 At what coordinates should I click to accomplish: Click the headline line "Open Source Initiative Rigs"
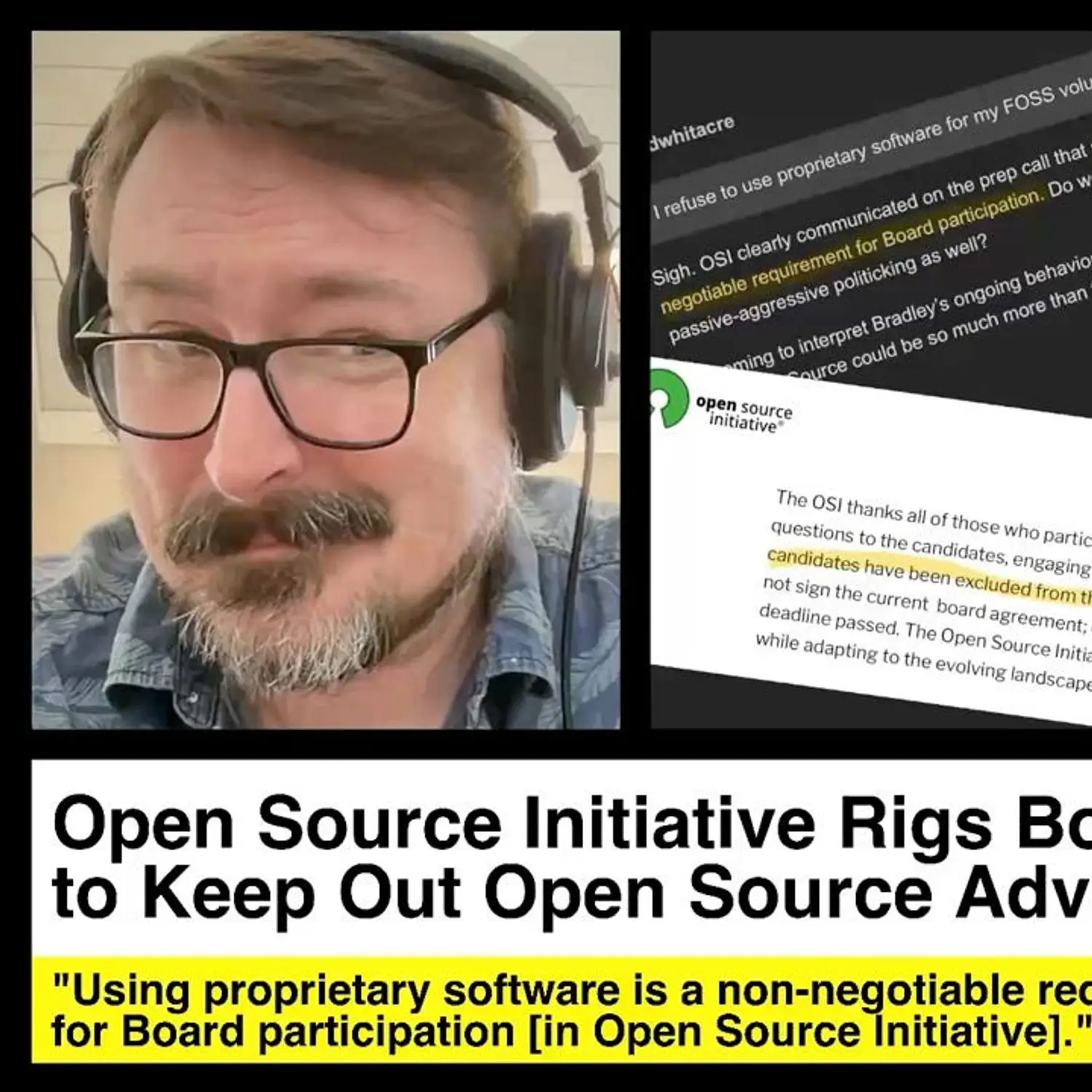572,824
